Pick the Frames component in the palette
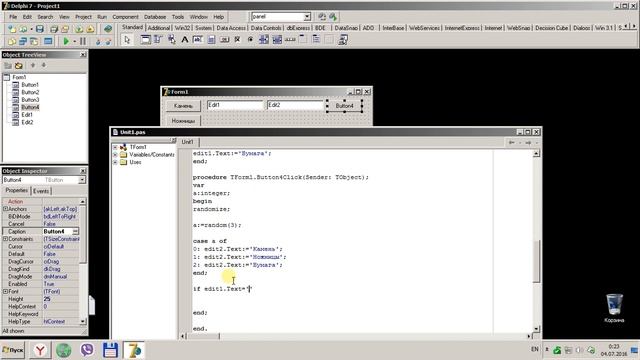The image size is (640, 360). (145, 40)
